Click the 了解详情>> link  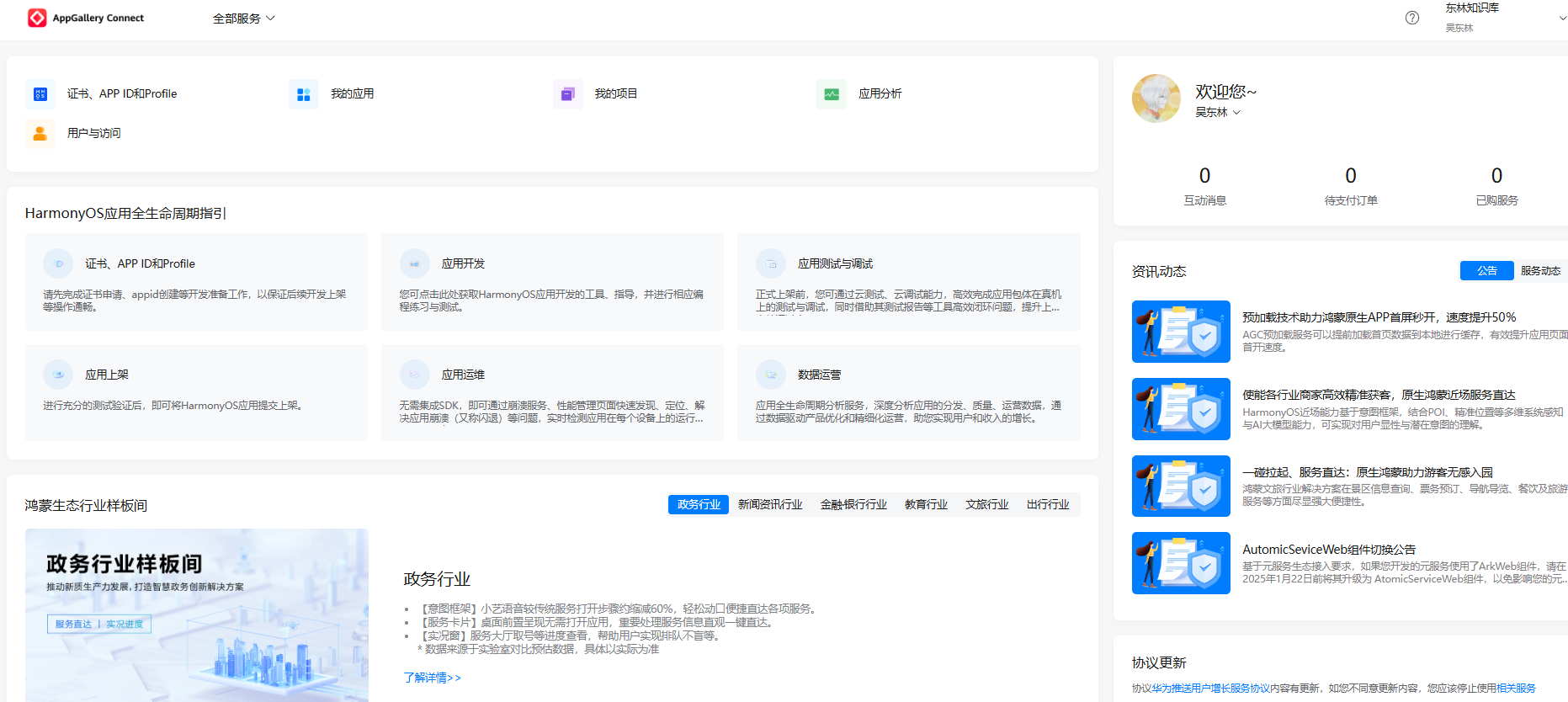432,678
